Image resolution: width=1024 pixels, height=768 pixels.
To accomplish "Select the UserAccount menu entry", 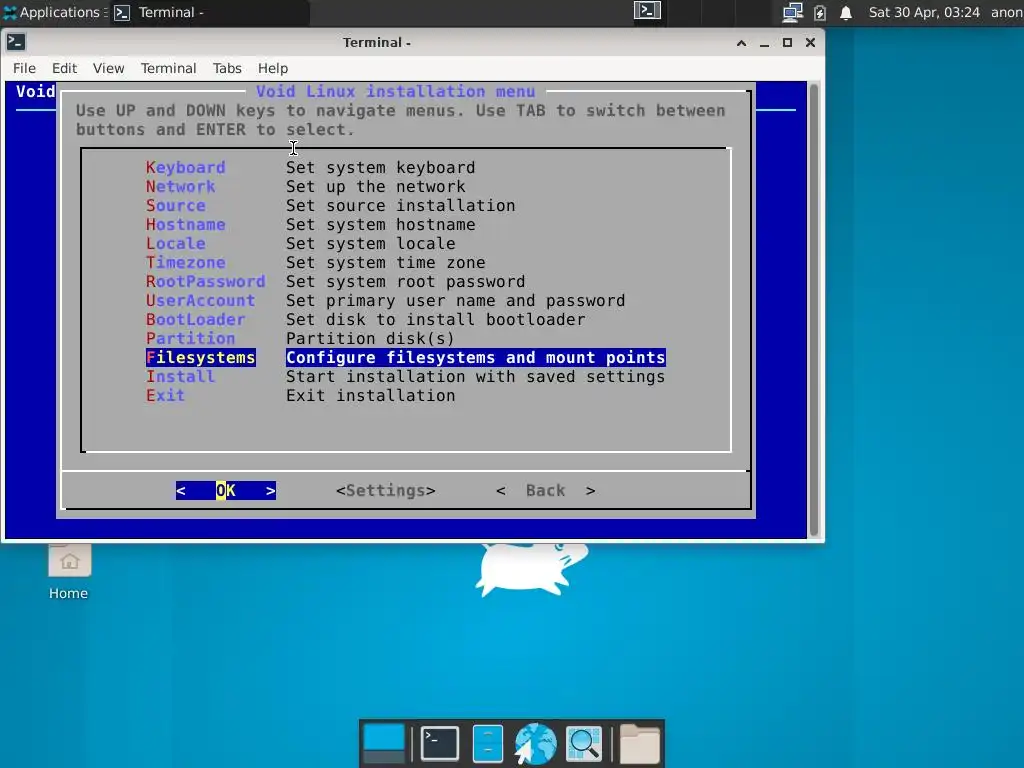I will pyautogui.click(x=200, y=300).
